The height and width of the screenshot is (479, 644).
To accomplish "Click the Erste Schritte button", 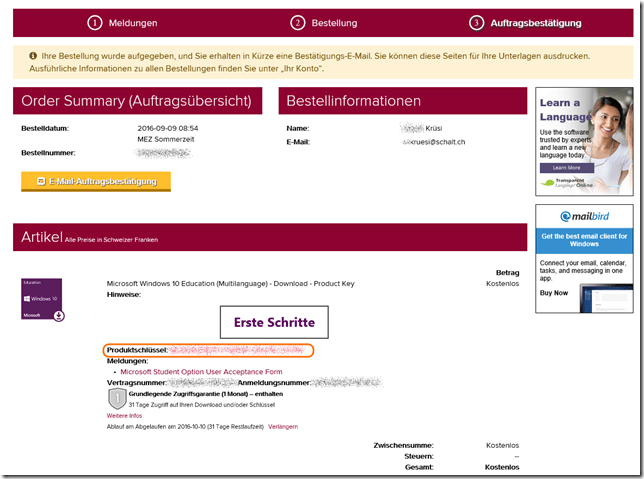I will [x=274, y=322].
